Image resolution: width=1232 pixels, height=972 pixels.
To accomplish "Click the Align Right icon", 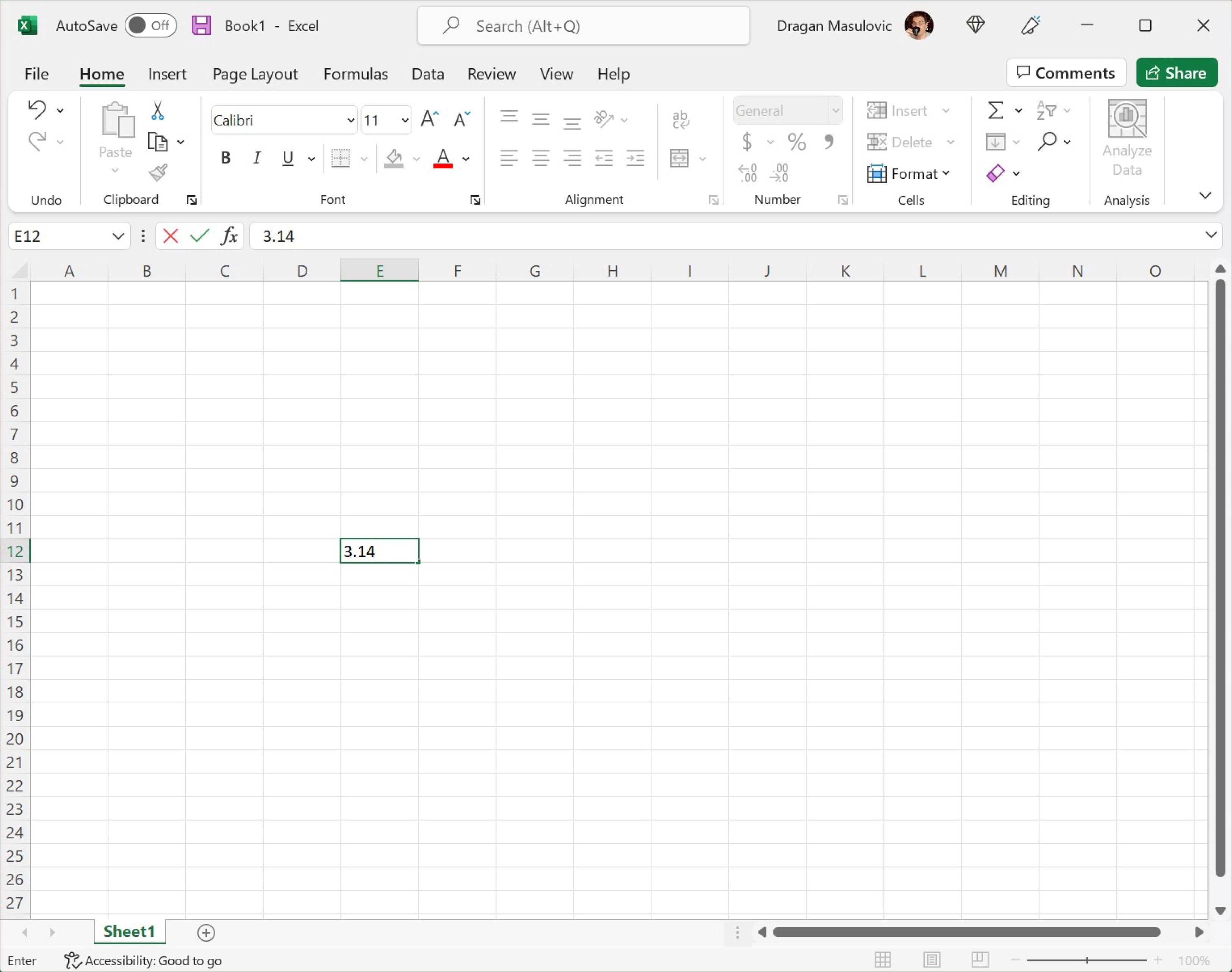I will pyautogui.click(x=572, y=158).
